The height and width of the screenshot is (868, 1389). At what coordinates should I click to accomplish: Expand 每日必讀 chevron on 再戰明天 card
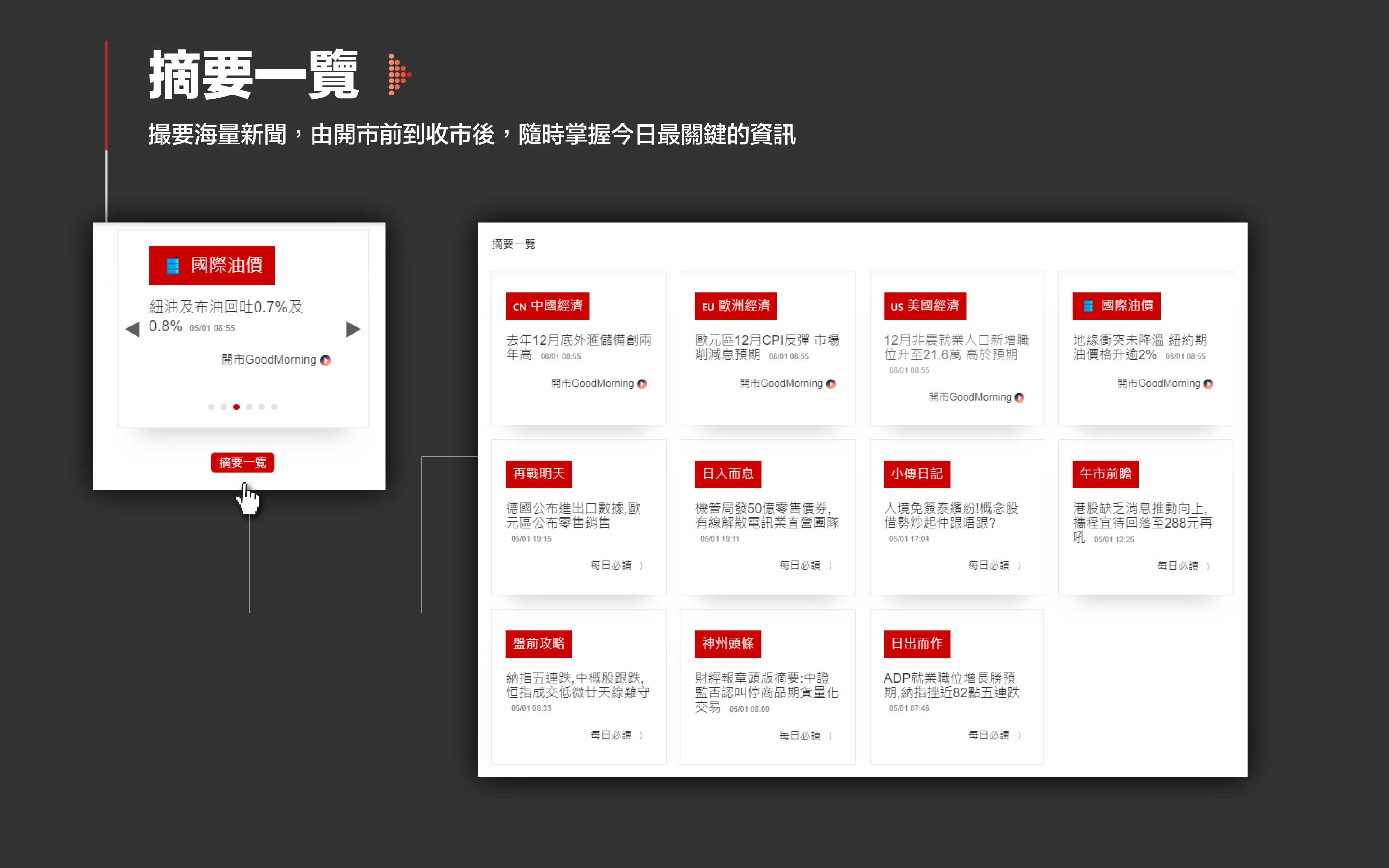[x=641, y=566]
